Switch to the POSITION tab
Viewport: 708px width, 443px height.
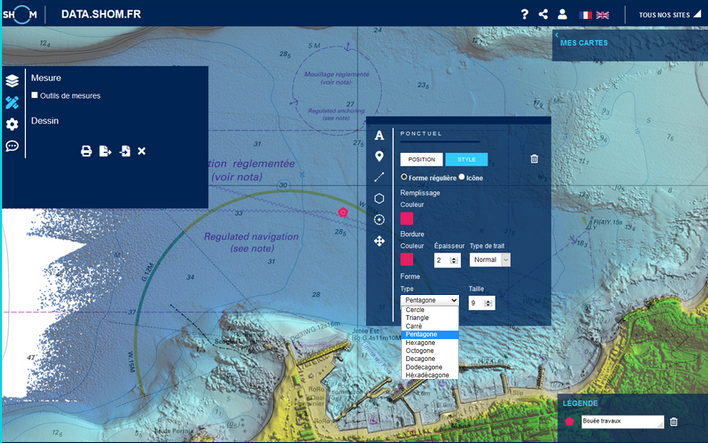(x=421, y=159)
